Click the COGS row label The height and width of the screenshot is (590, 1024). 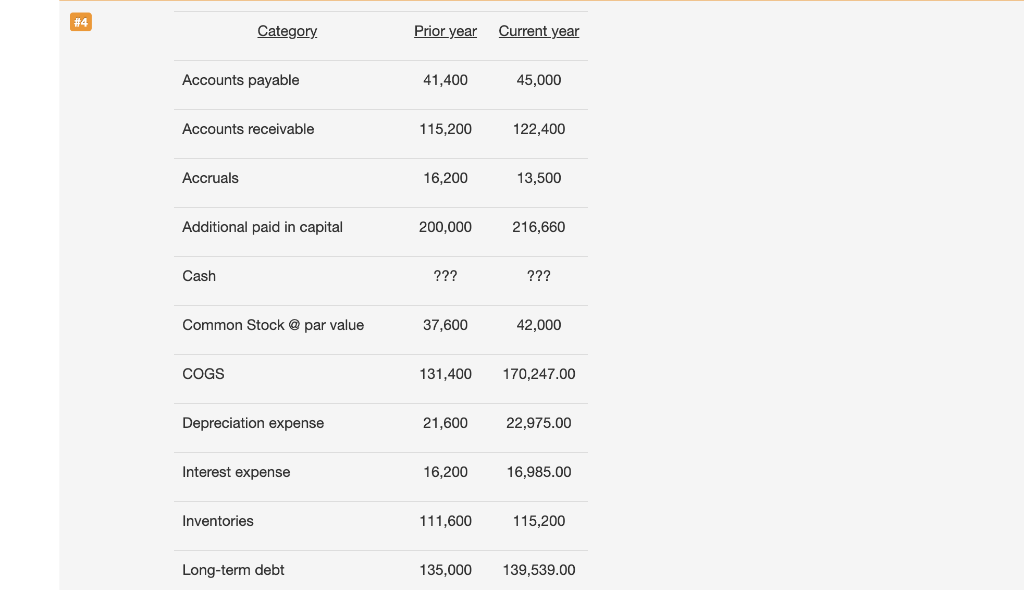click(x=203, y=374)
